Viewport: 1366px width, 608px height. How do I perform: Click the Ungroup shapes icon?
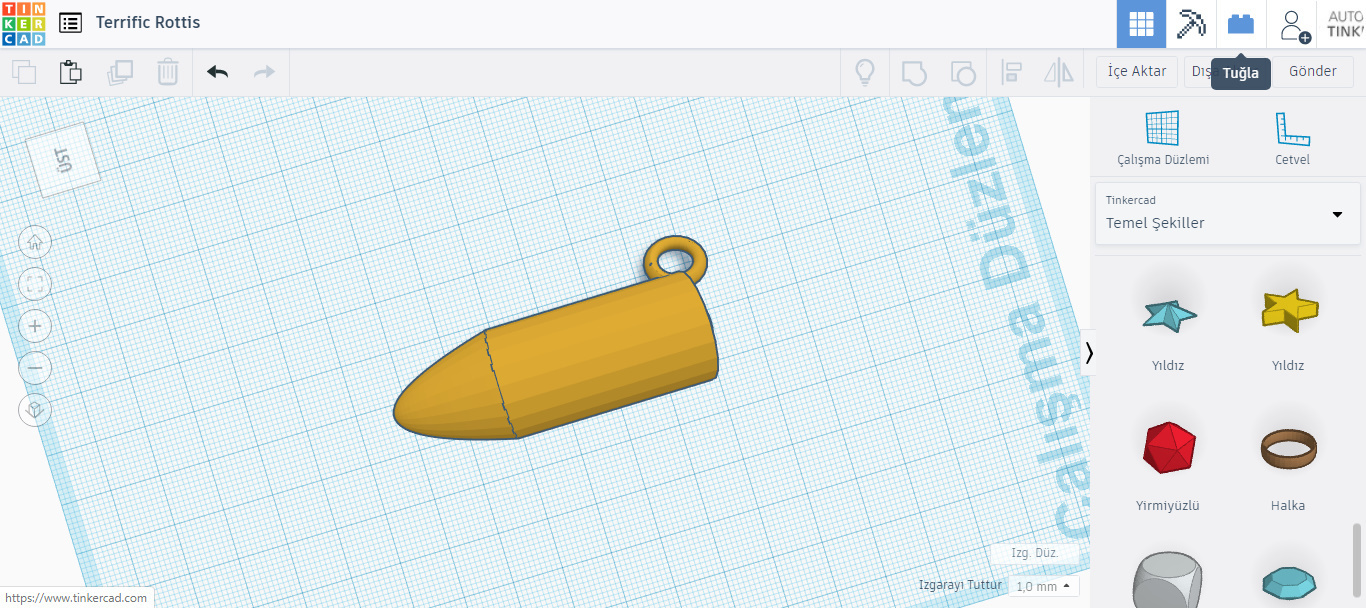[962, 71]
